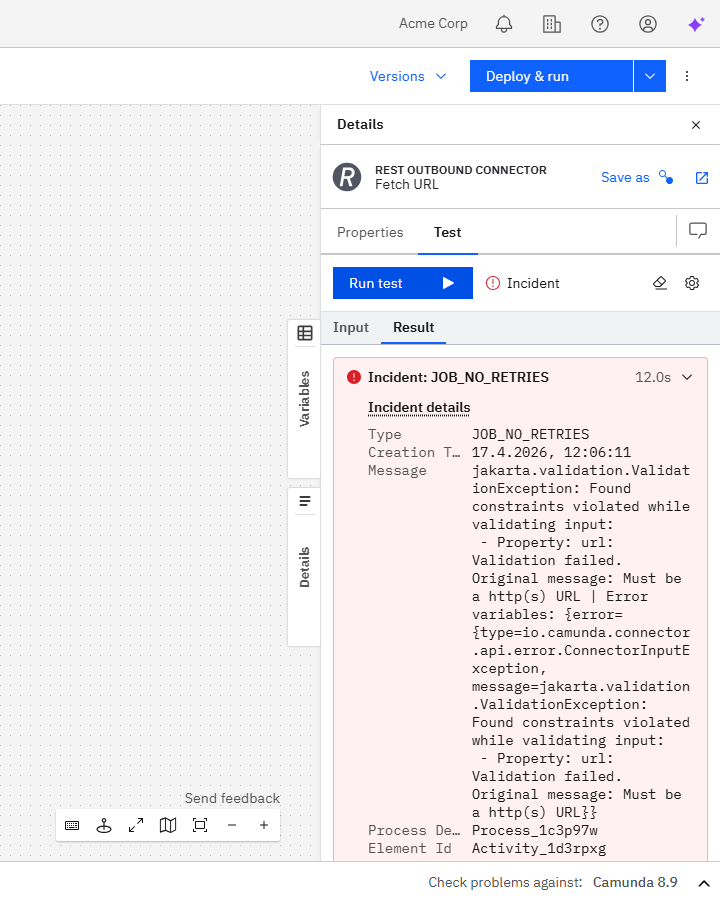Click the Variables table icon

pyautogui.click(x=305, y=333)
